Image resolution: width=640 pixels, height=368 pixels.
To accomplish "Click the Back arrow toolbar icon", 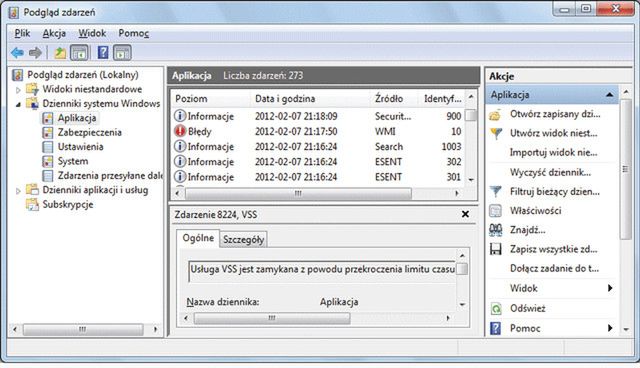I will click(x=17, y=53).
